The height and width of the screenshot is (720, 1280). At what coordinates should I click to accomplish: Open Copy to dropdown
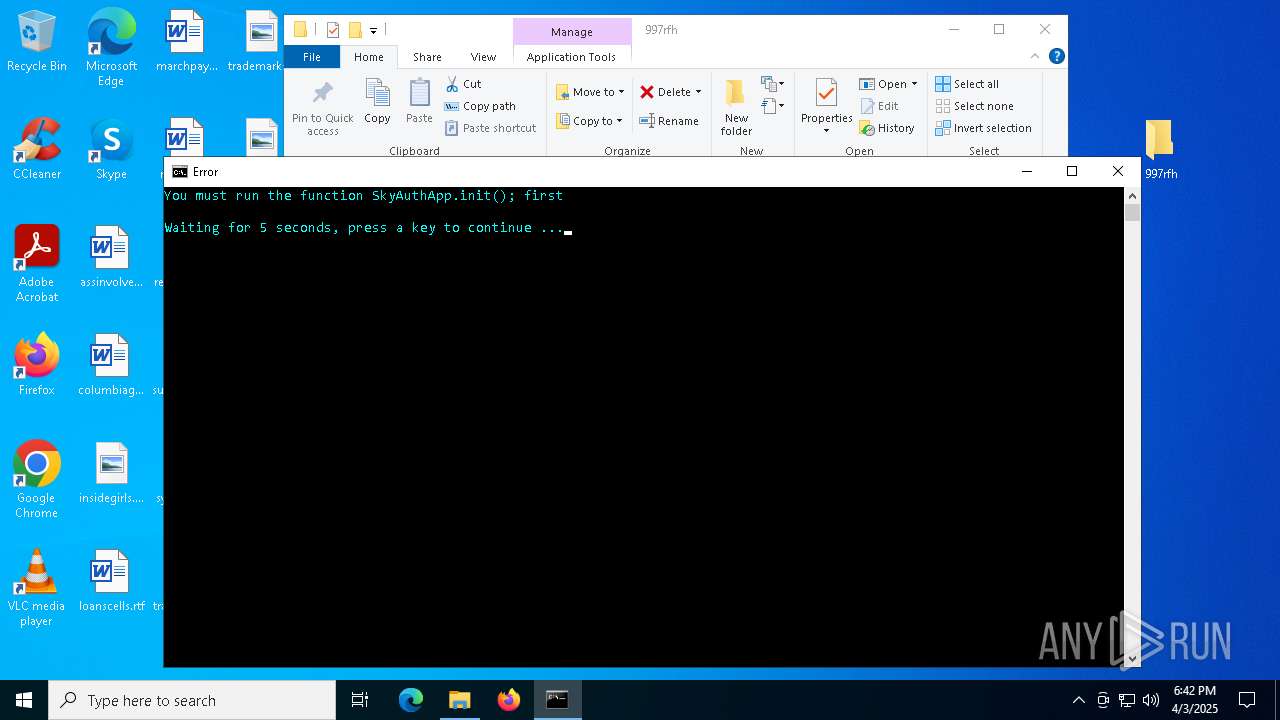coord(589,121)
